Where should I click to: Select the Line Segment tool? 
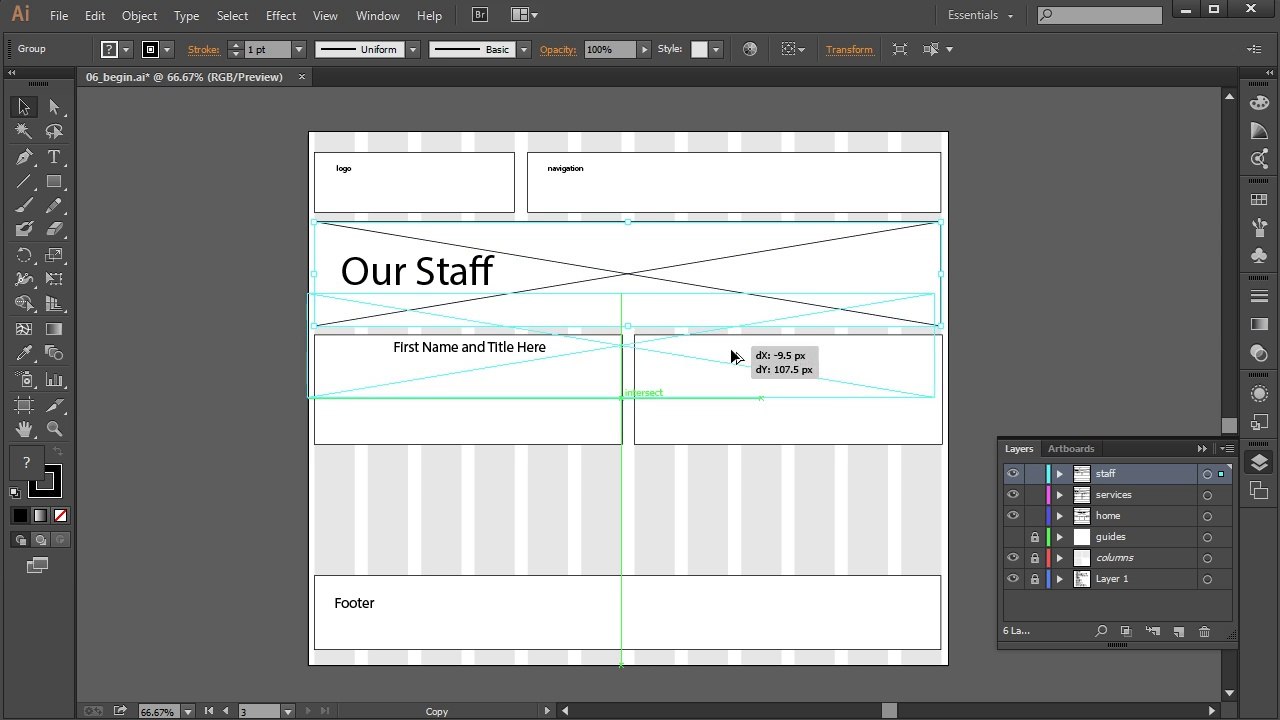click(24, 182)
